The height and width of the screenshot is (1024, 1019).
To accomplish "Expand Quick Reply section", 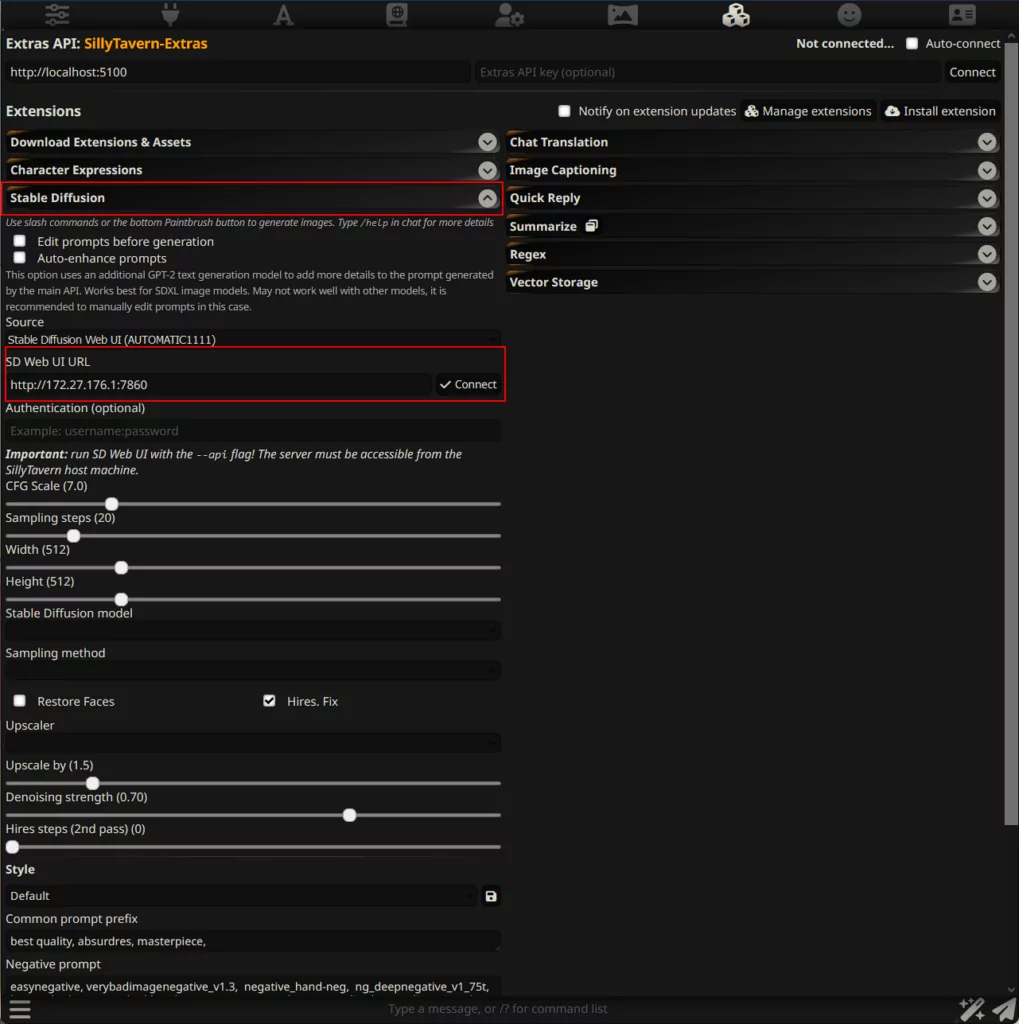I will 752,198.
